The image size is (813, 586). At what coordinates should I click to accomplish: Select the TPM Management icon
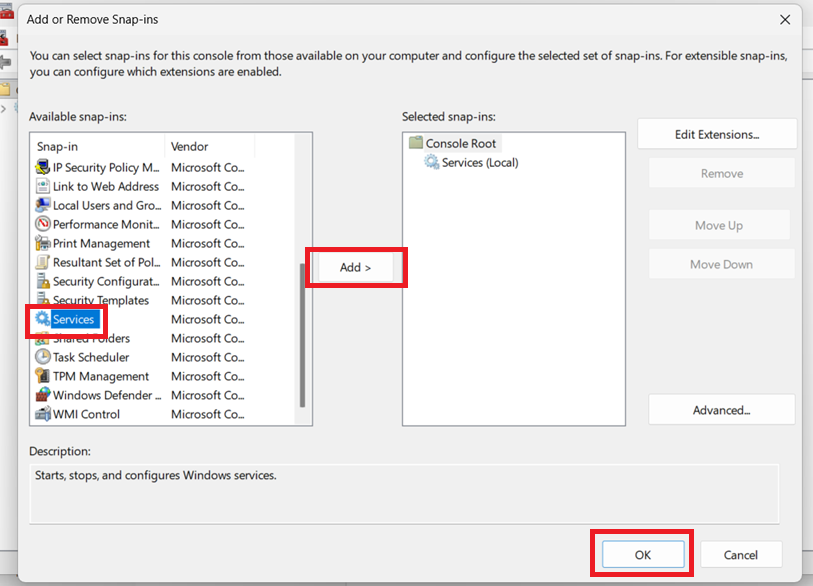[43, 377]
